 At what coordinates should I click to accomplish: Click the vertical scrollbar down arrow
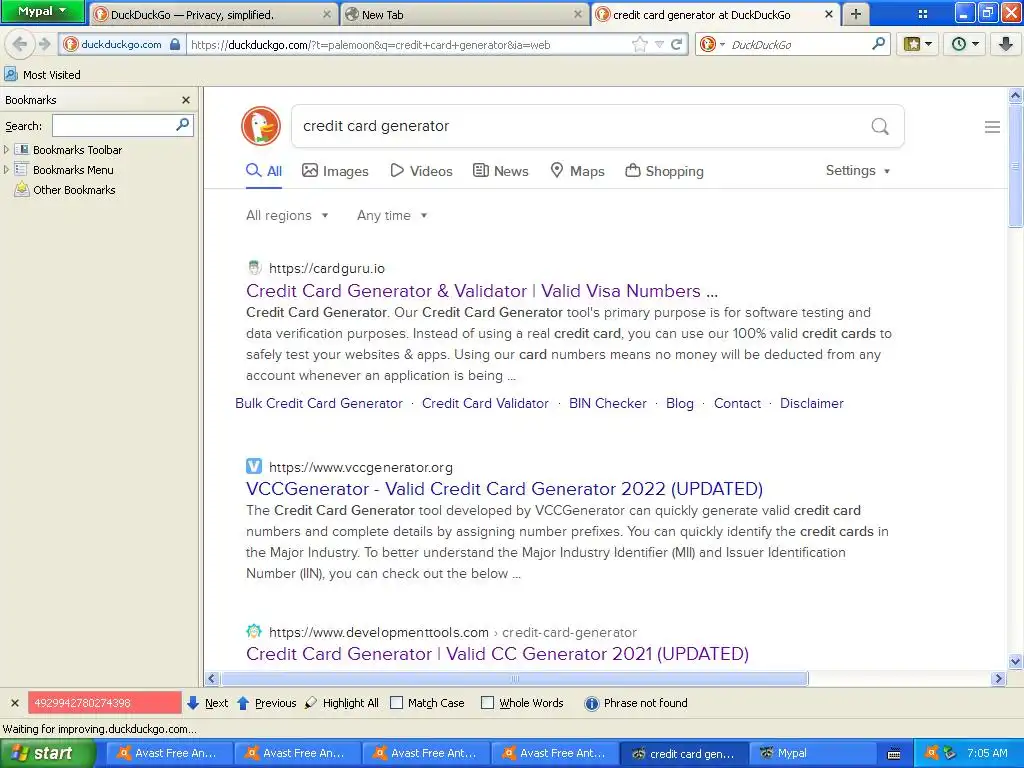[x=1015, y=662]
